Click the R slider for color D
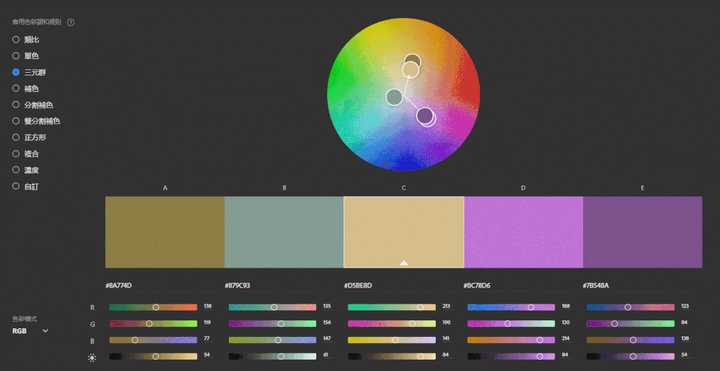 click(511, 307)
